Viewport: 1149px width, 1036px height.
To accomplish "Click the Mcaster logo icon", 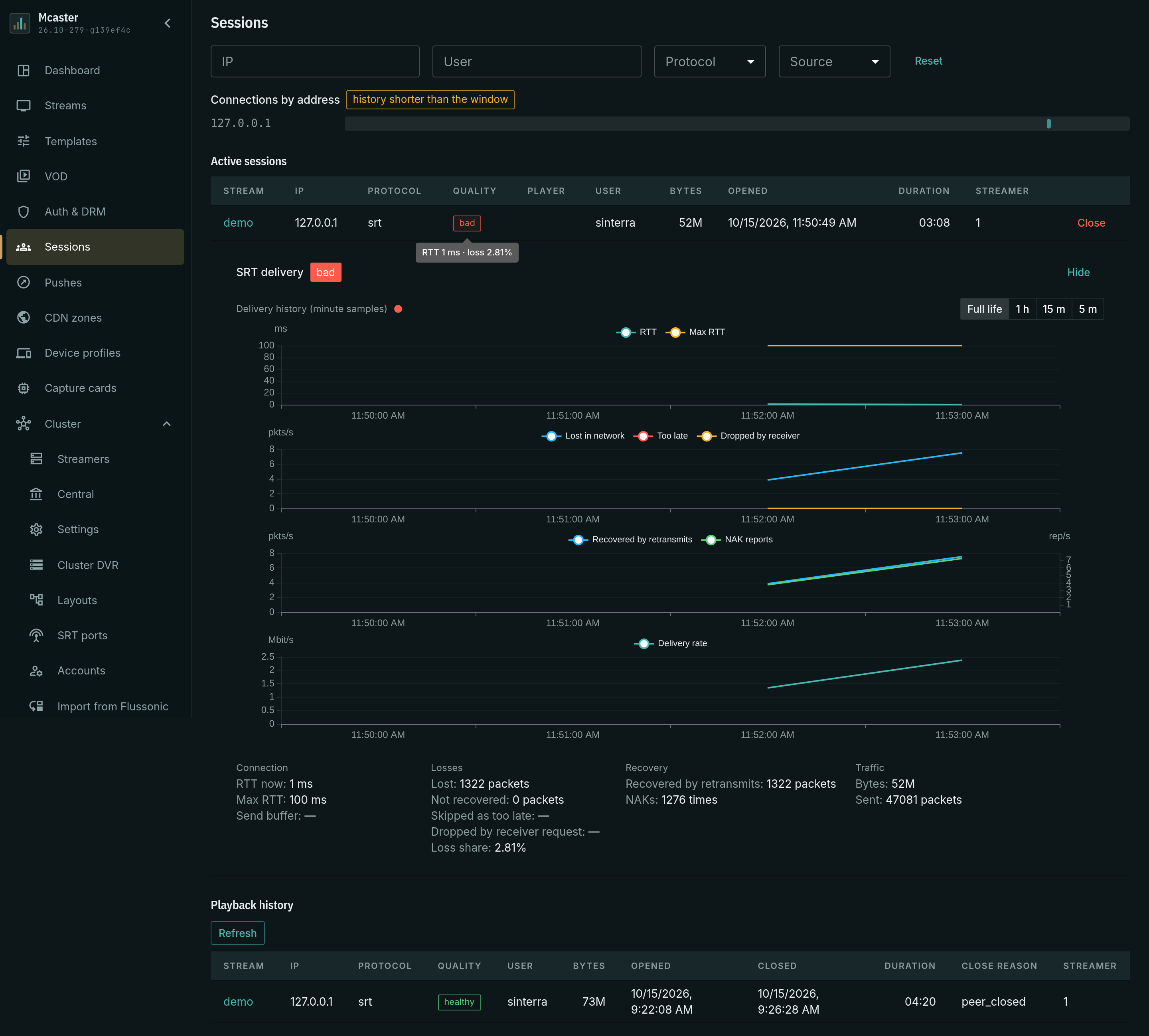I will click(x=20, y=23).
